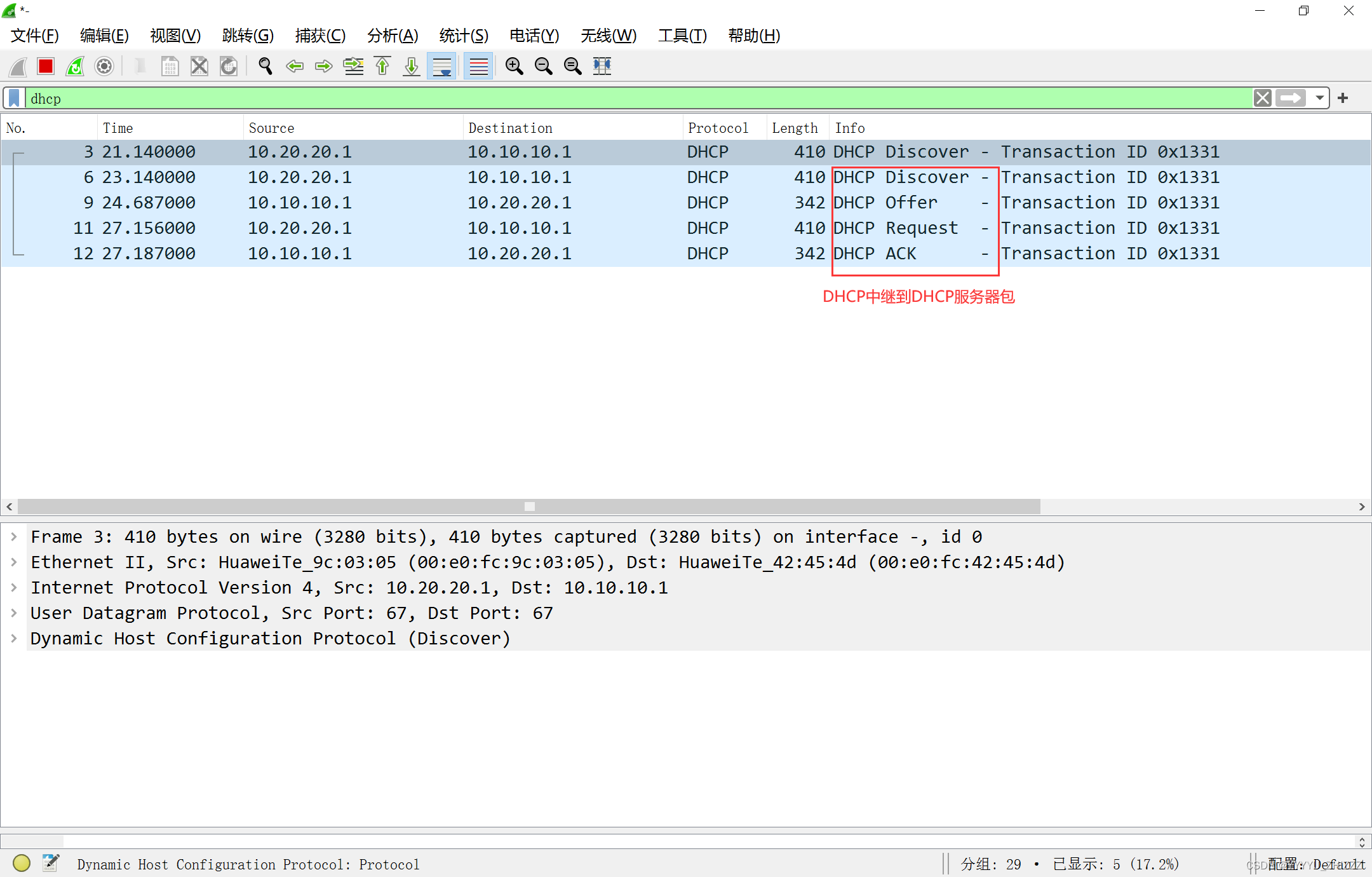This screenshot has width=1372, height=877.
Task: Expand the Frame 3 details
Action: [x=14, y=537]
